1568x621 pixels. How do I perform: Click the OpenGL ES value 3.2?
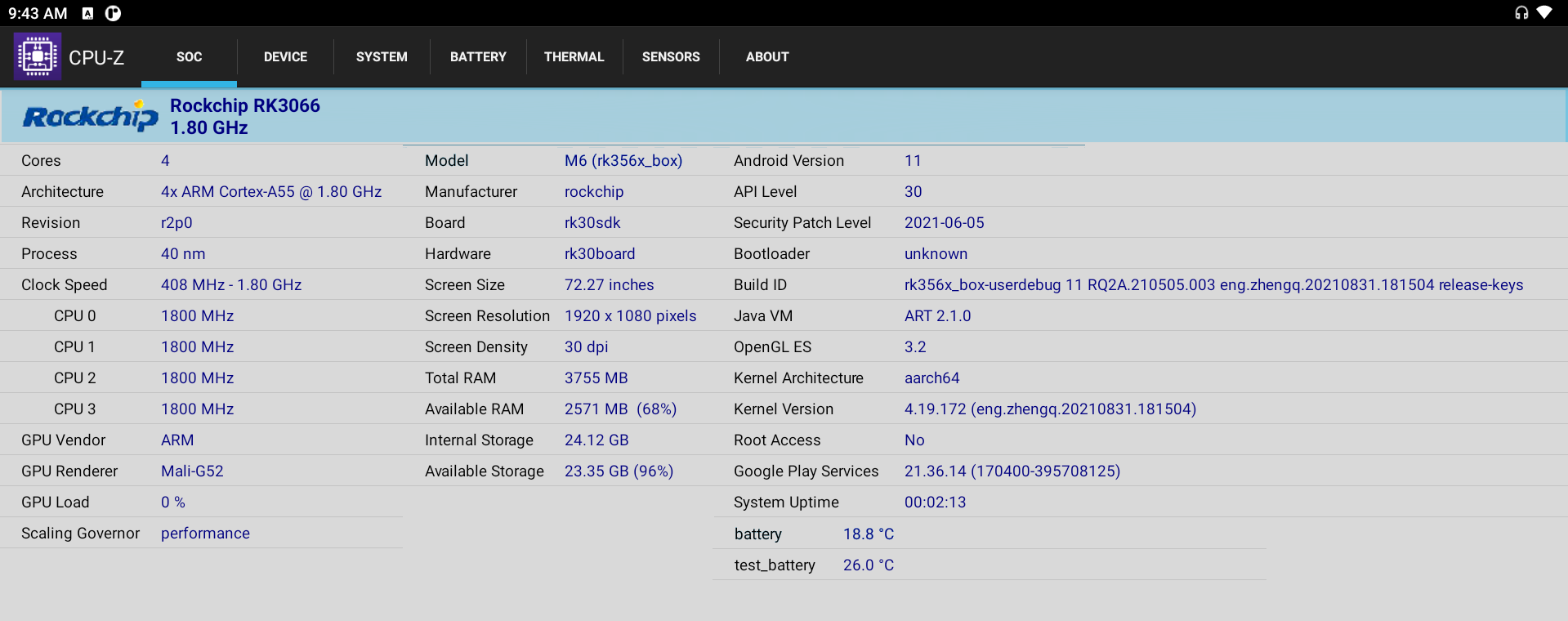tap(915, 347)
